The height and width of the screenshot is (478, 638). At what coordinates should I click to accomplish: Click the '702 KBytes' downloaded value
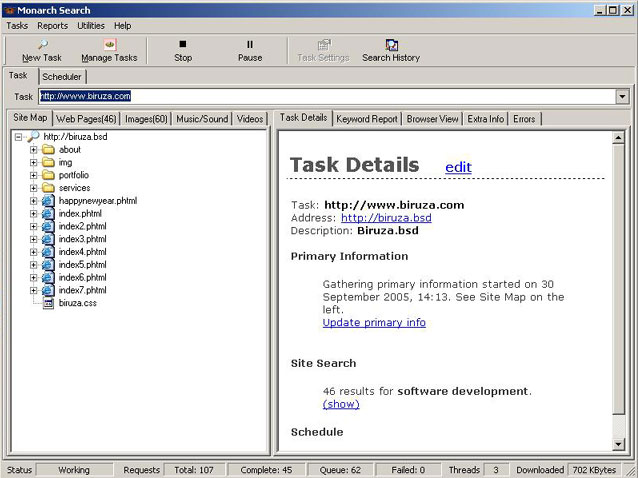[x=594, y=470]
